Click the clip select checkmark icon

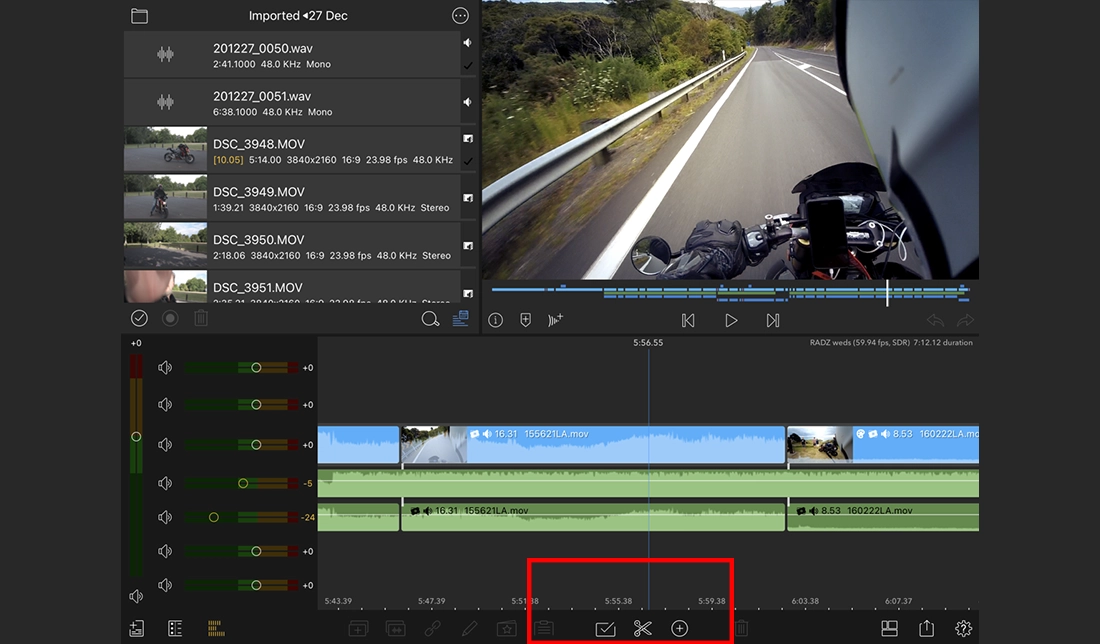pyautogui.click(x=605, y=629)
